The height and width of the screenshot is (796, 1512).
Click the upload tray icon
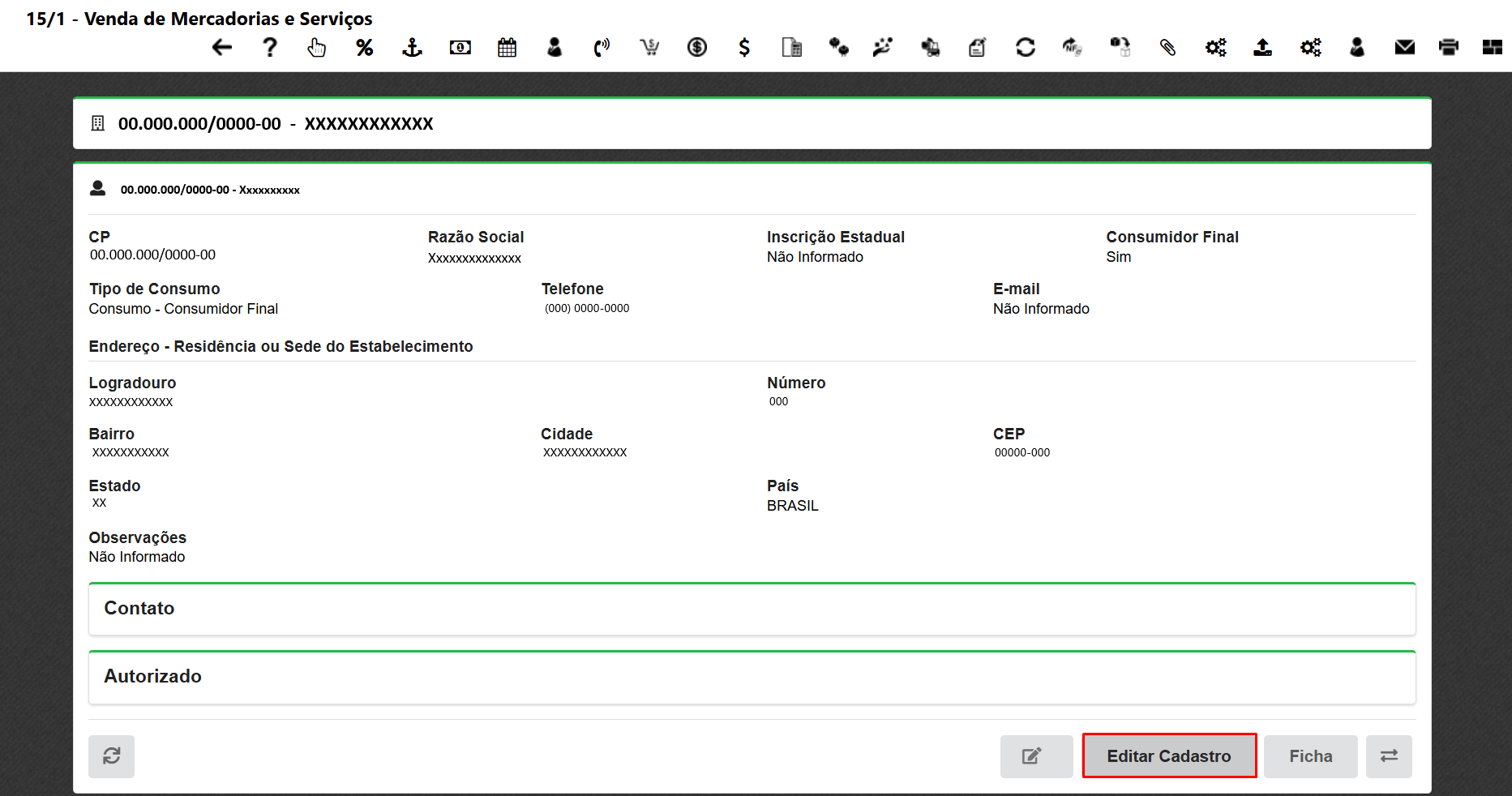[1262, 48]
